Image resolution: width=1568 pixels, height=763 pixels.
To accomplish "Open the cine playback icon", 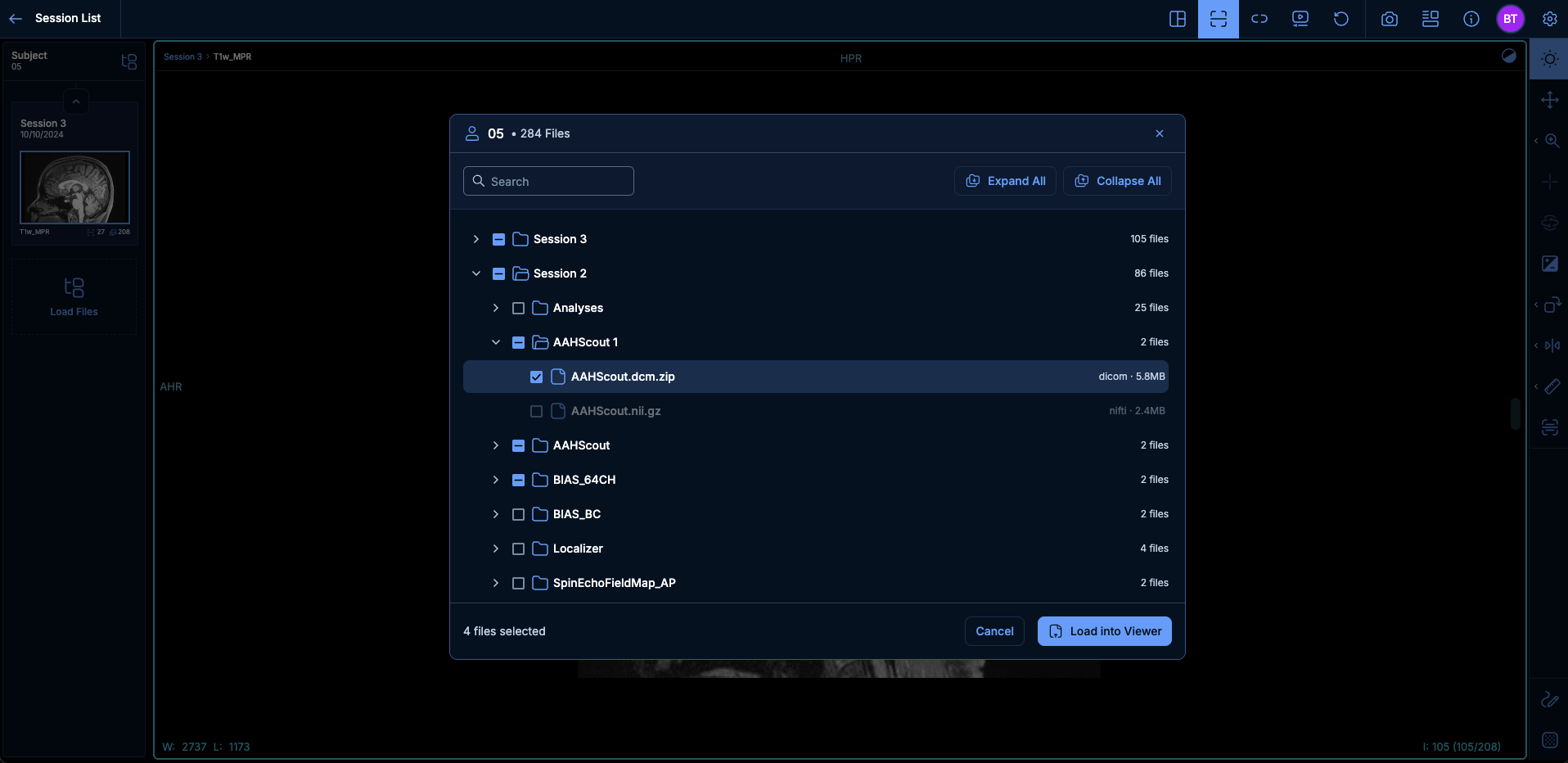I will (x=1300, y=19).
